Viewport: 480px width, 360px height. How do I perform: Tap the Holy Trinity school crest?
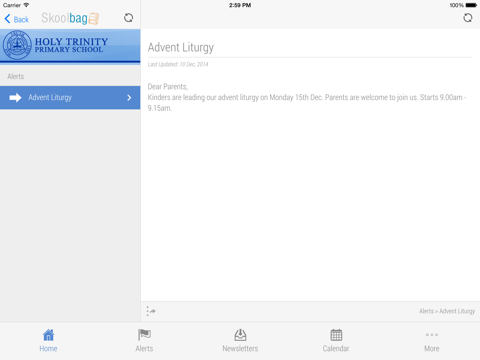tap(17, 45)
